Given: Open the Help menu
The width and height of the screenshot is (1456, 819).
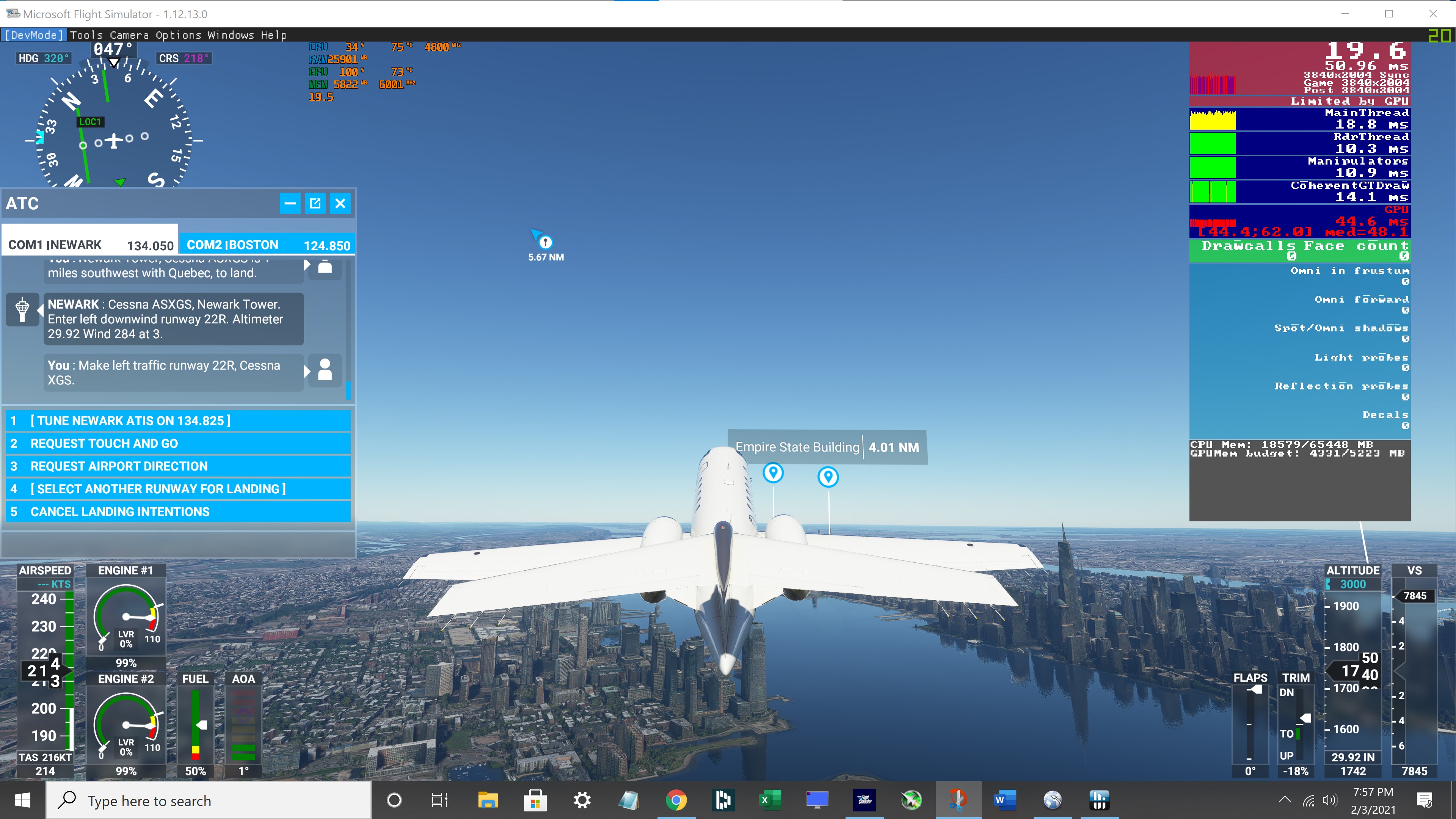Looking at the screenshot, I should click(273, 35).
